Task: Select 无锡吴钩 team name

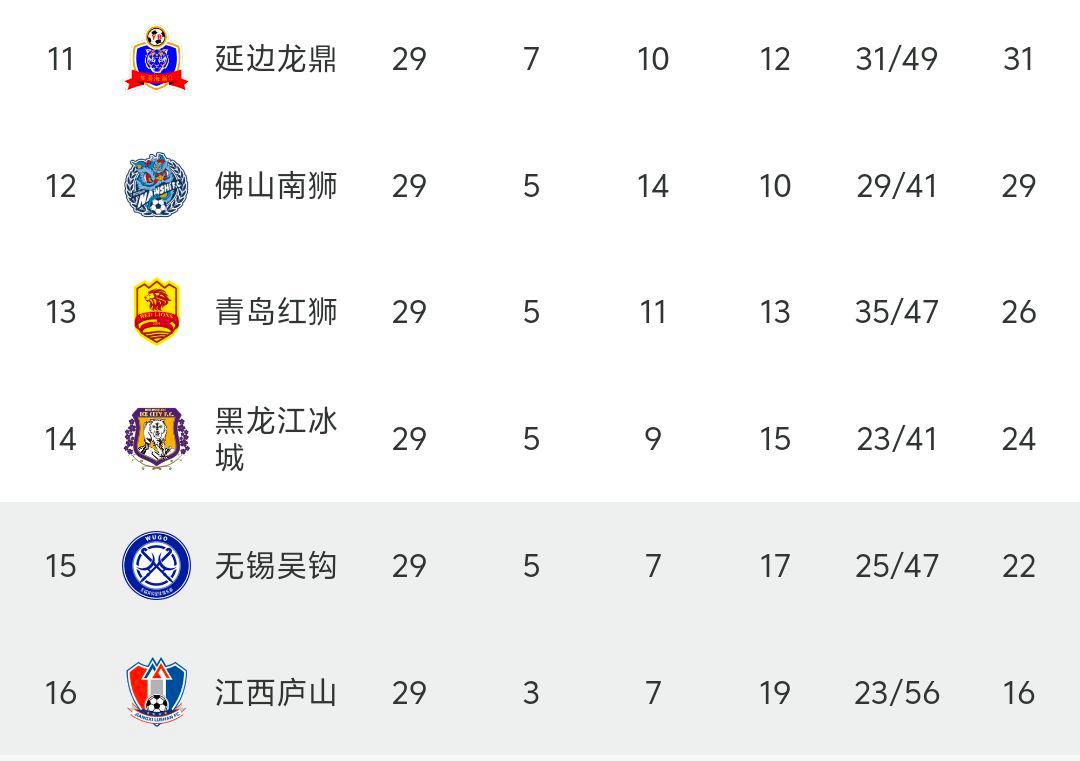Action: click(x=275, y=566)
